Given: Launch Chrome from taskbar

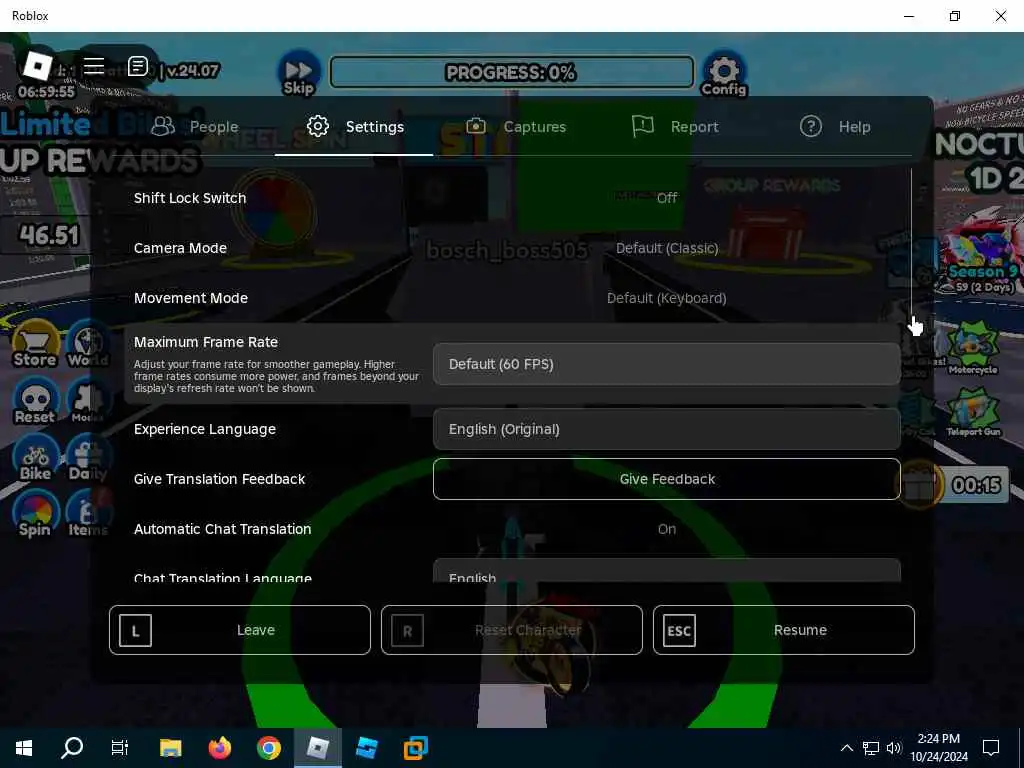Looking at the screenshot, I should pyautogui.click(x=268, y=748).
